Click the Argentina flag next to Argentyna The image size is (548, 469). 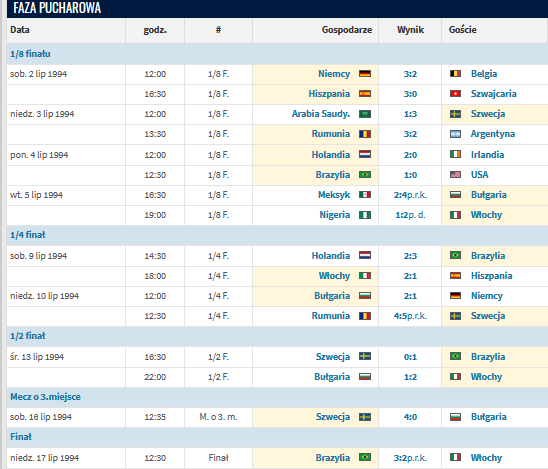pyautogui.click(x=455, y=134)
